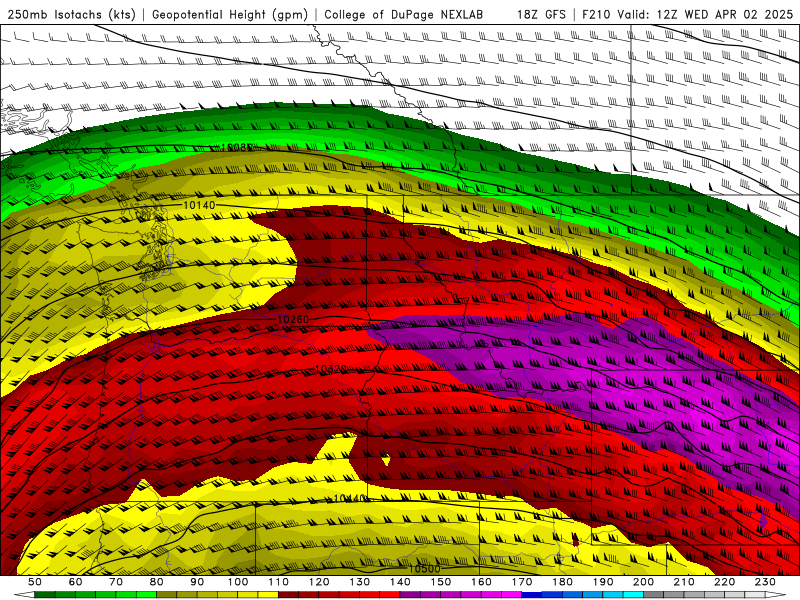Screen dimensions: 800x600
Task: Select the magenta swatch just before 170
Action: tap(511, 595)
